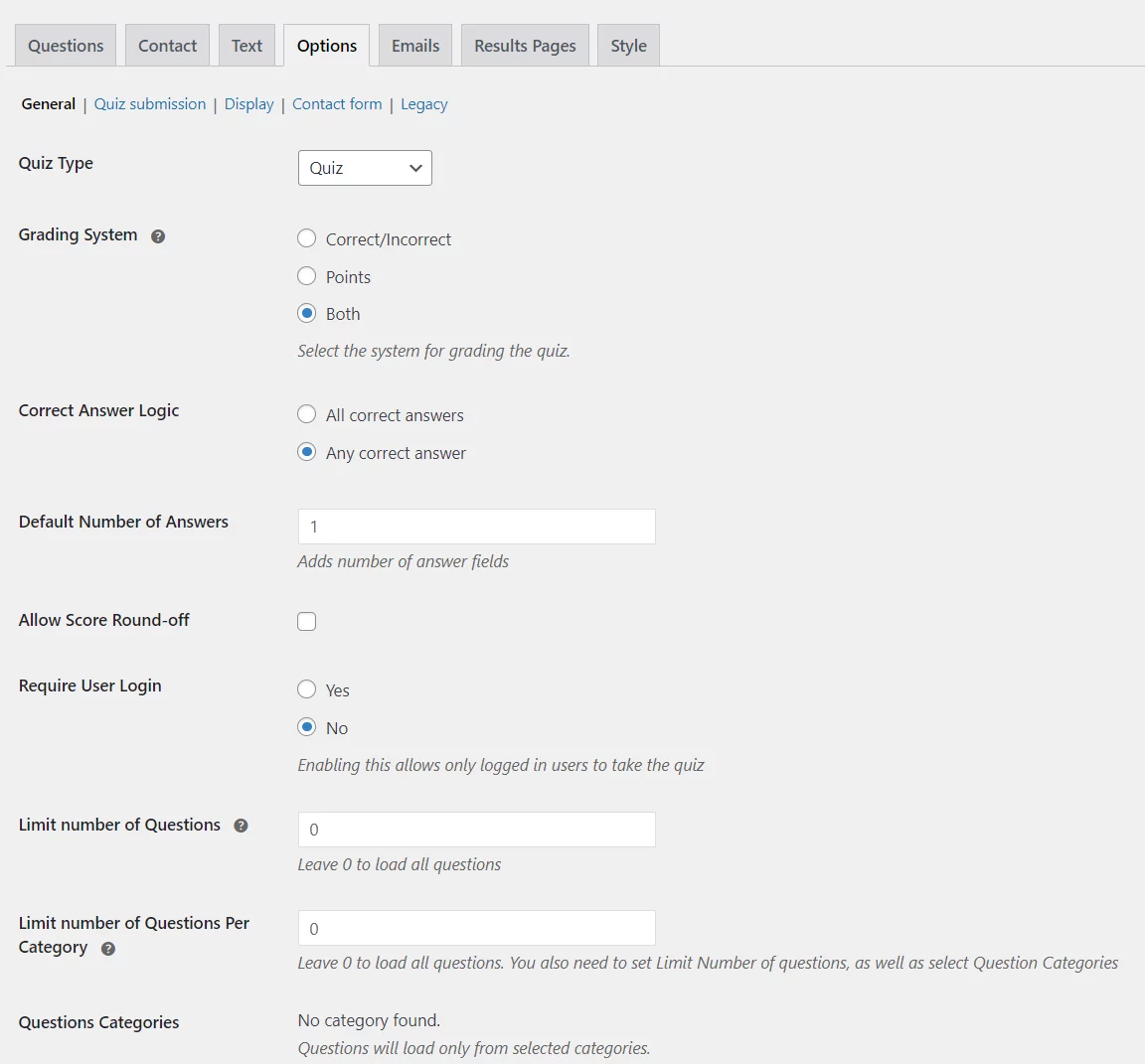Open the Display options link

click(x=249, y=103)
